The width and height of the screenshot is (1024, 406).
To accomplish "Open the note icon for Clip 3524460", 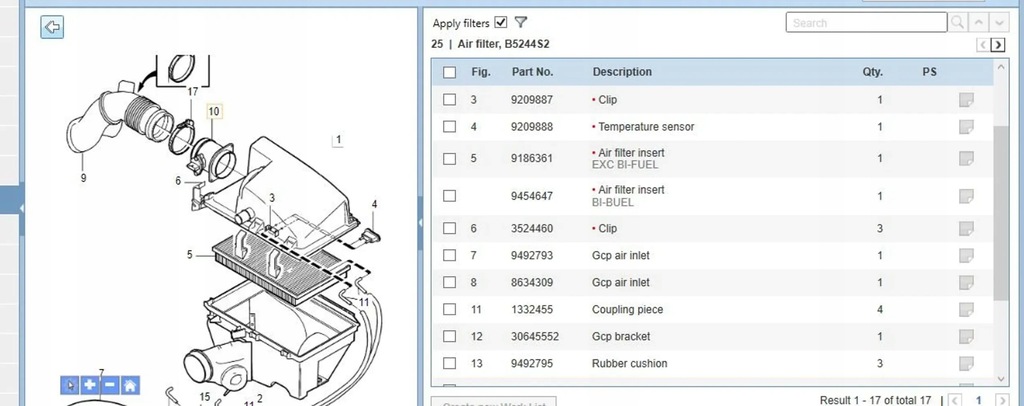I will pyautogui.click(x=966, y=228).
